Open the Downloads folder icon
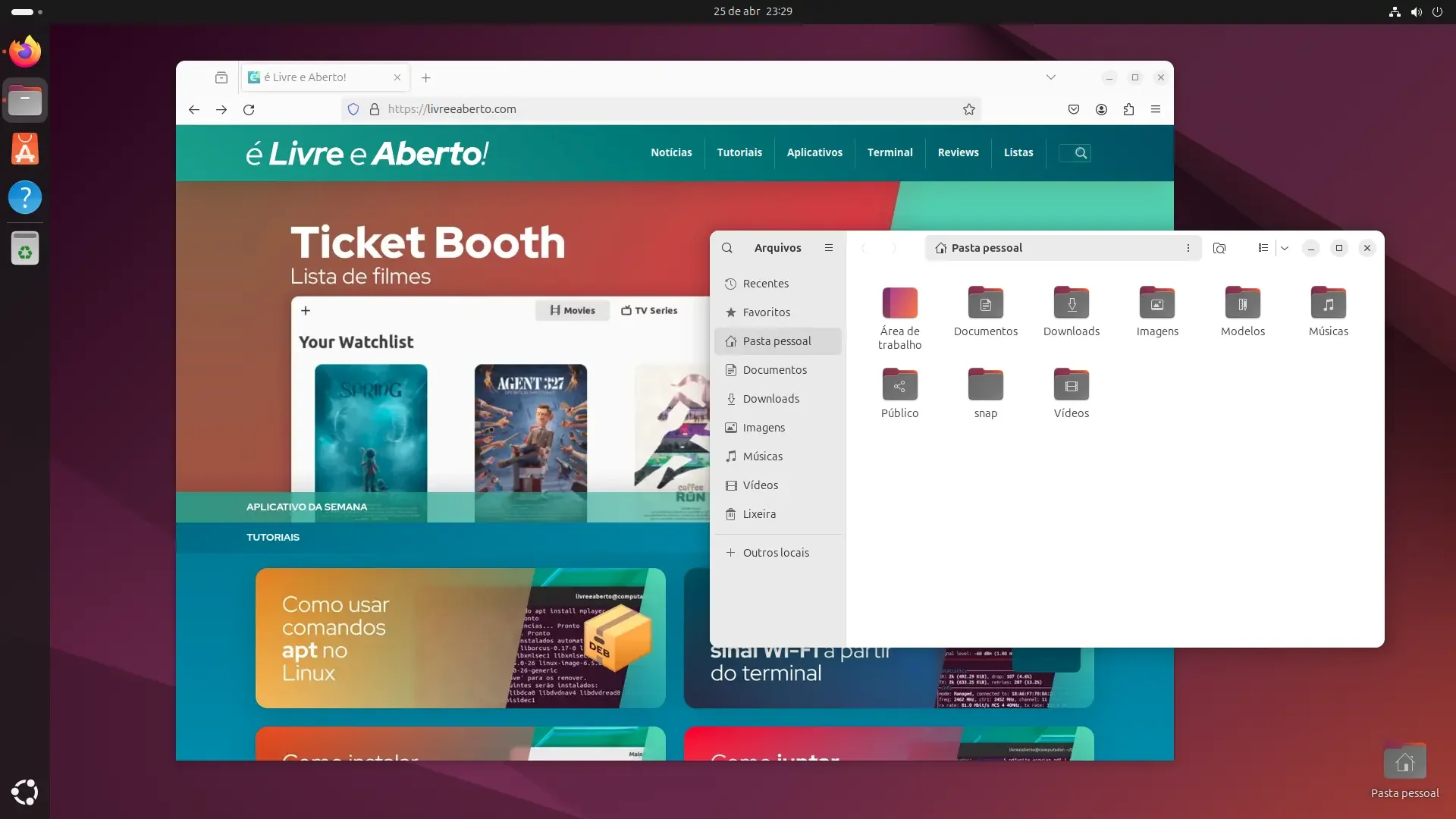Screen dimensions: 1456x819 (1072, 311)
